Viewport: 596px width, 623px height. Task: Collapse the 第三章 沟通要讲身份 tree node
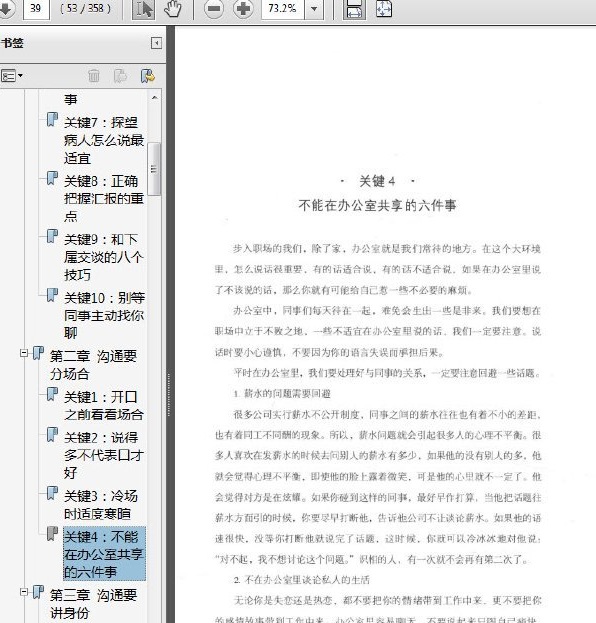(x=24, y=592)
